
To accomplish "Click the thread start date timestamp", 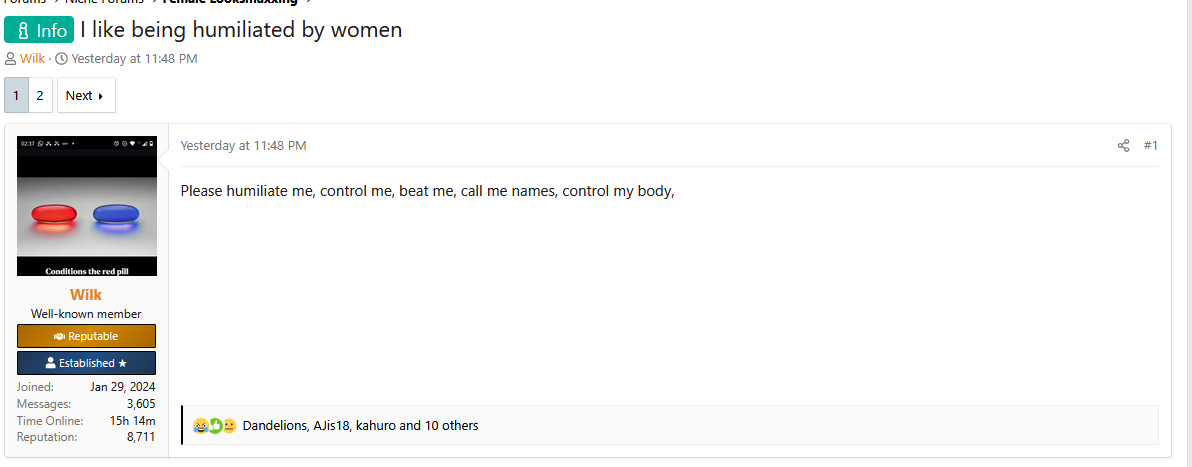I will click(135, 59).
